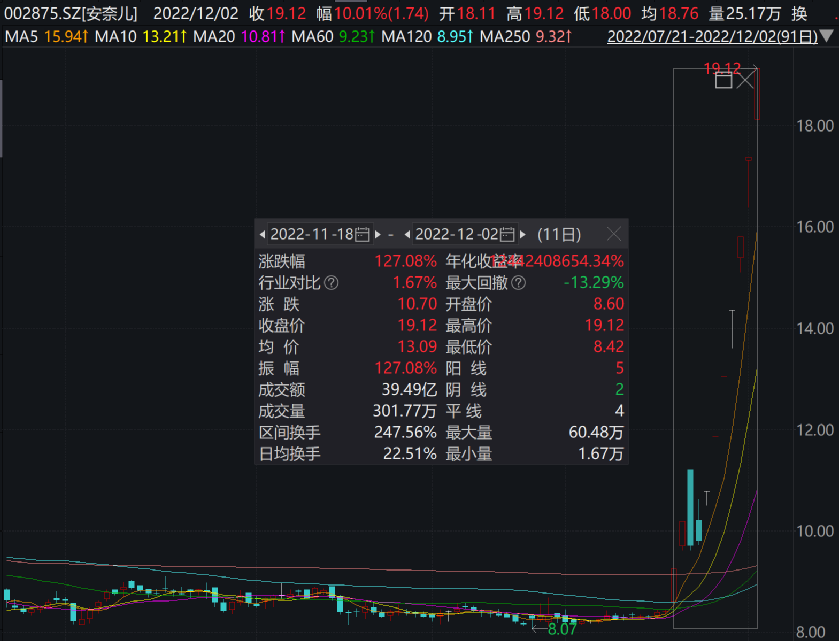Viewport: 839px width, 641px height.
Task: Click the 日均换手 22.51% value
Action: (410, 454)
